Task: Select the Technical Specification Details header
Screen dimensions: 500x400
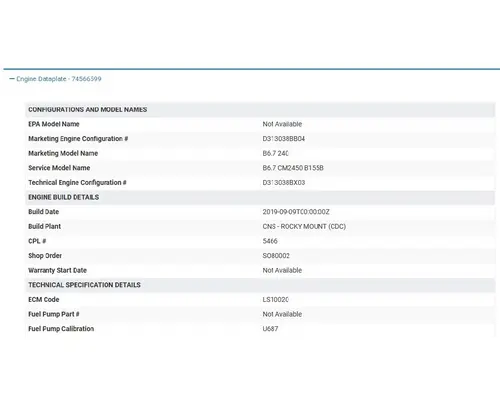Action: pos(84,285)
